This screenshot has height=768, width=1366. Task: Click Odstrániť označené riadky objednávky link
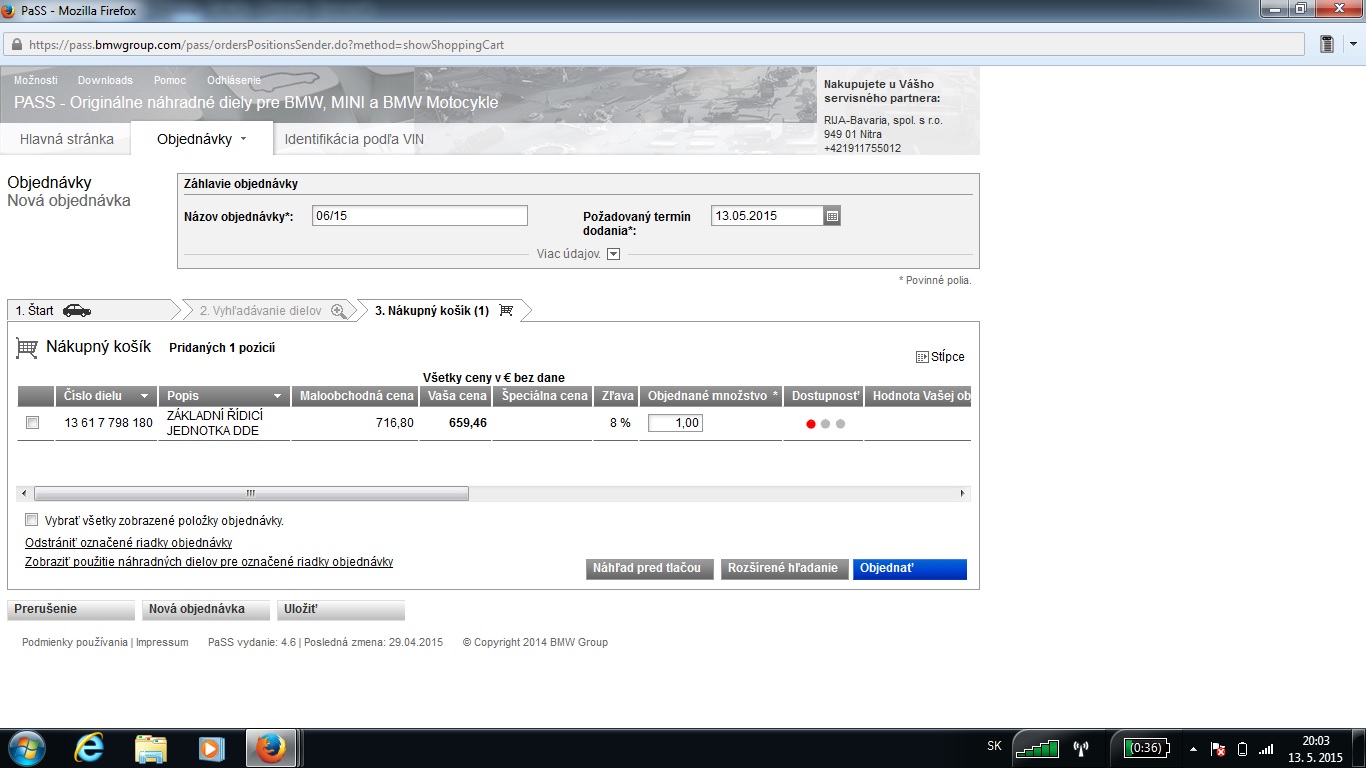128,543
